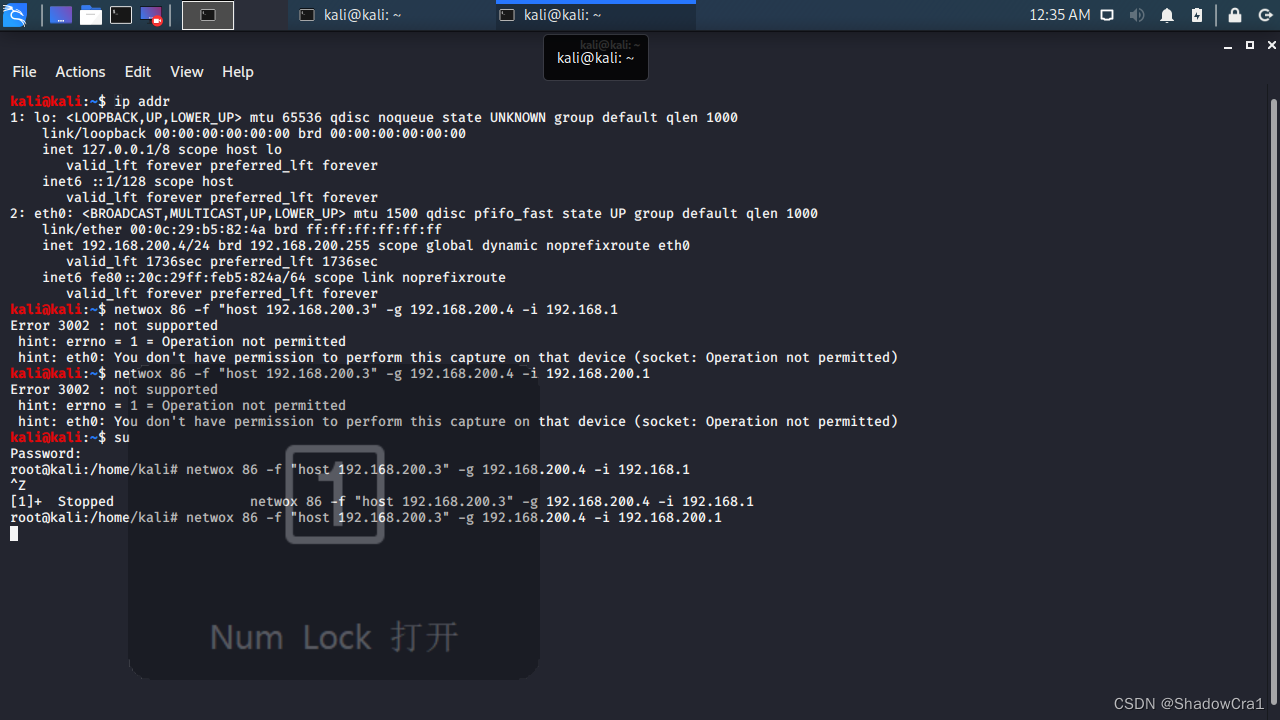Select the highlighted terminal taskbar thumbnail button
1280x720 pixels.
[208, 15]
